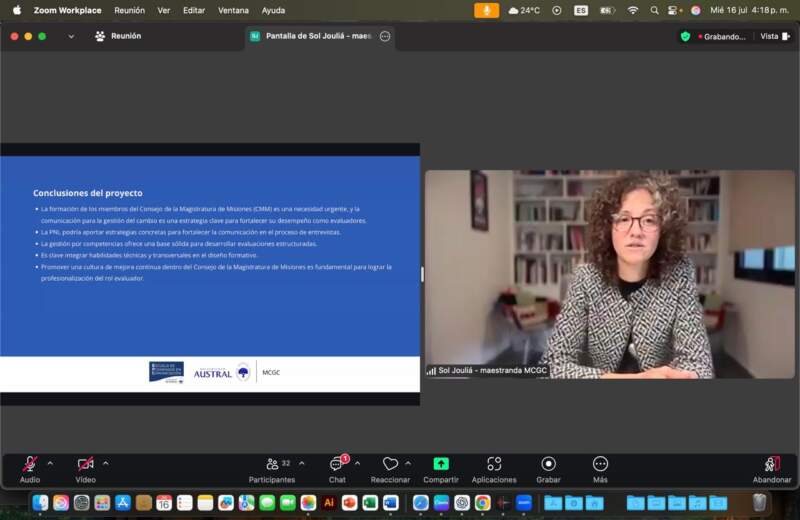The width and height of the screenshot is (800, 520).
Task: Open the Participantes panel
Action: click(272, 469)
